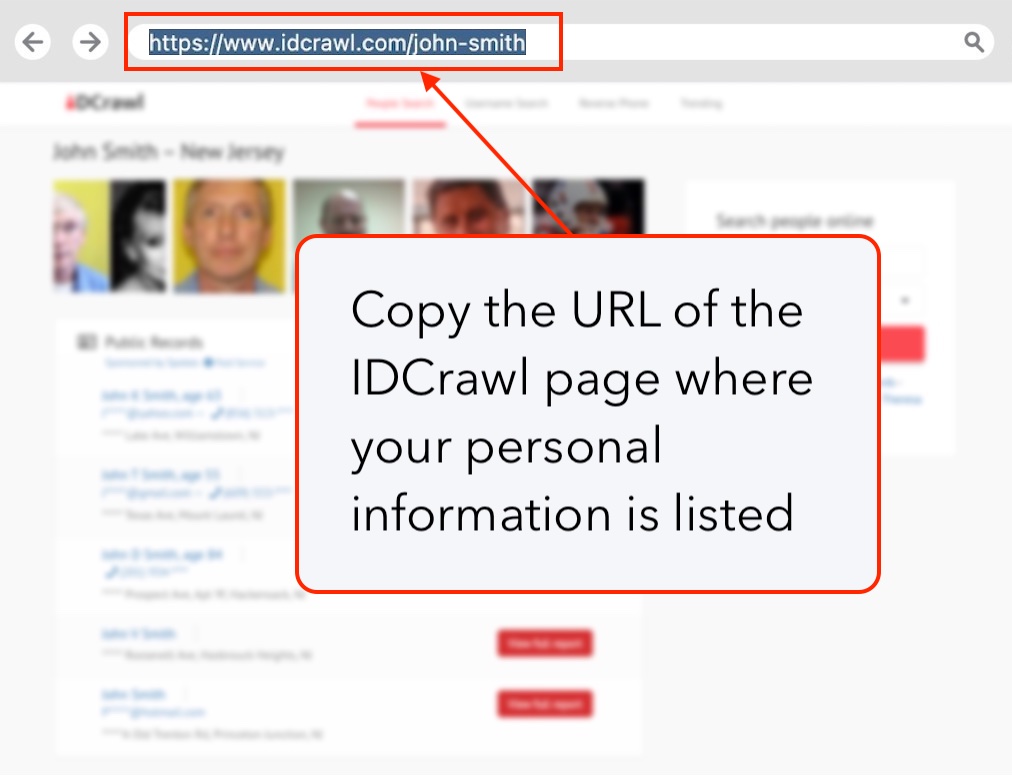Click the Public Records section icon
Image resolution: width=1012 pixels, height=776 pixels.
click(x=86, y=342)
